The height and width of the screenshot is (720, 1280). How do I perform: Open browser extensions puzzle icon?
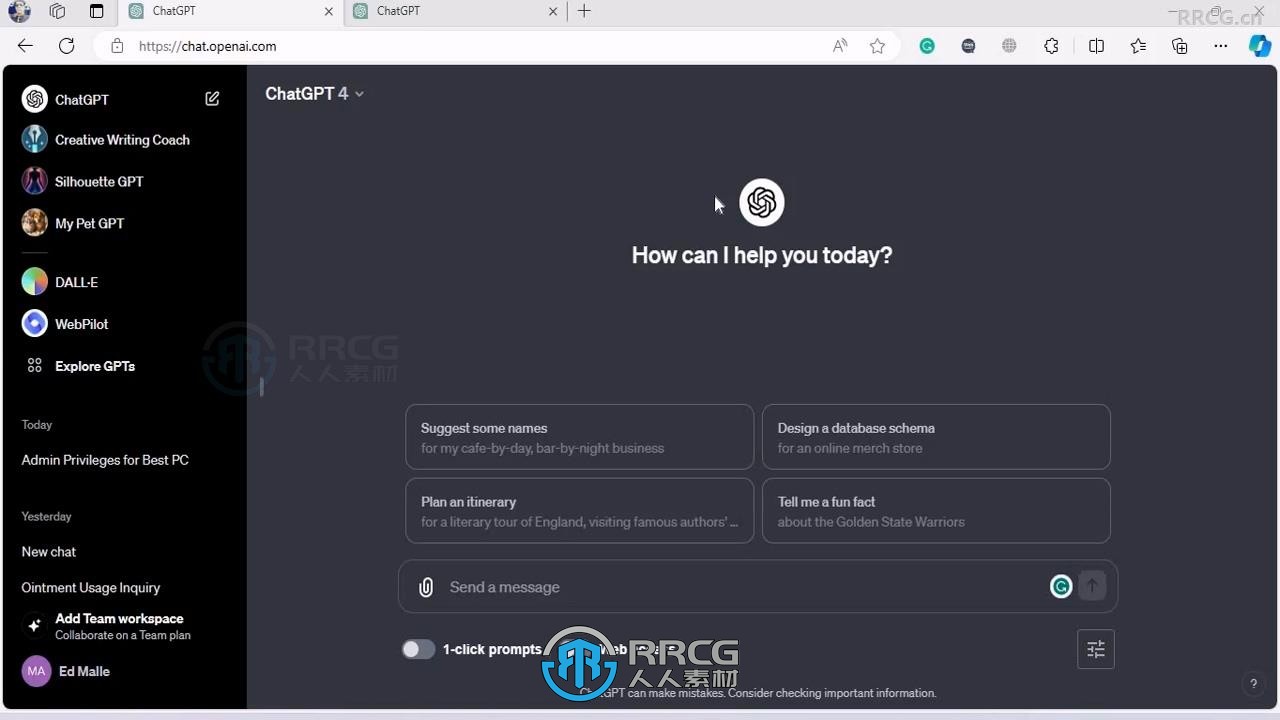(1051, 46)
